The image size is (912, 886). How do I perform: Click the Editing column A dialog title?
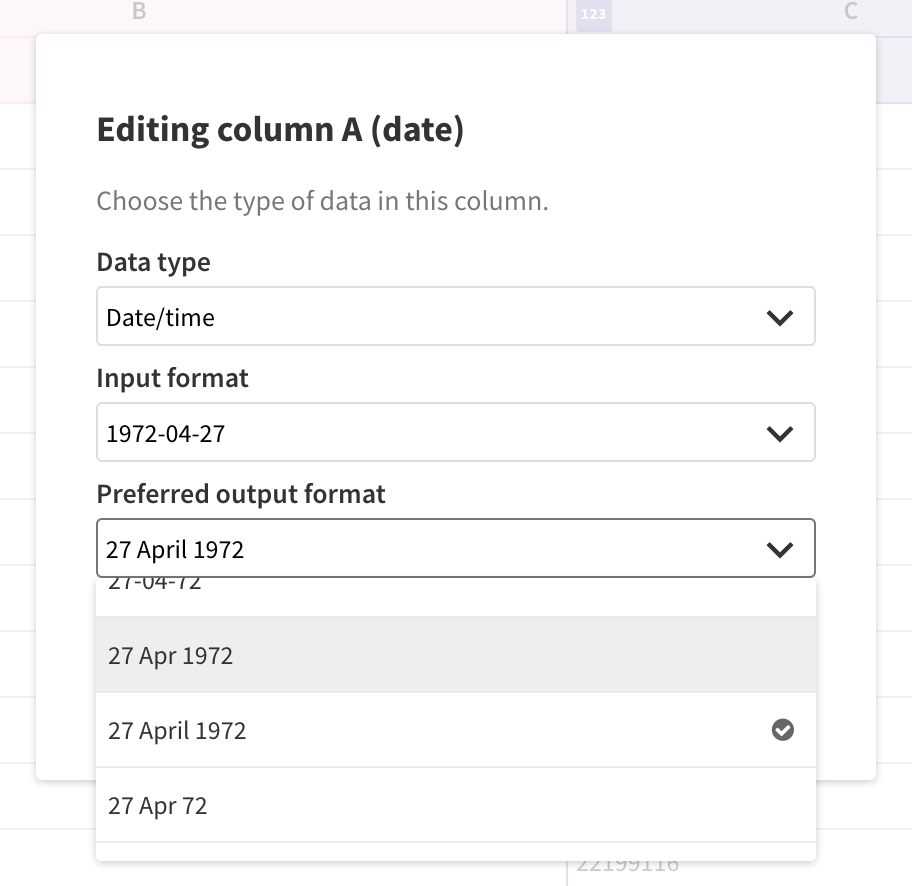coord(283,130)
